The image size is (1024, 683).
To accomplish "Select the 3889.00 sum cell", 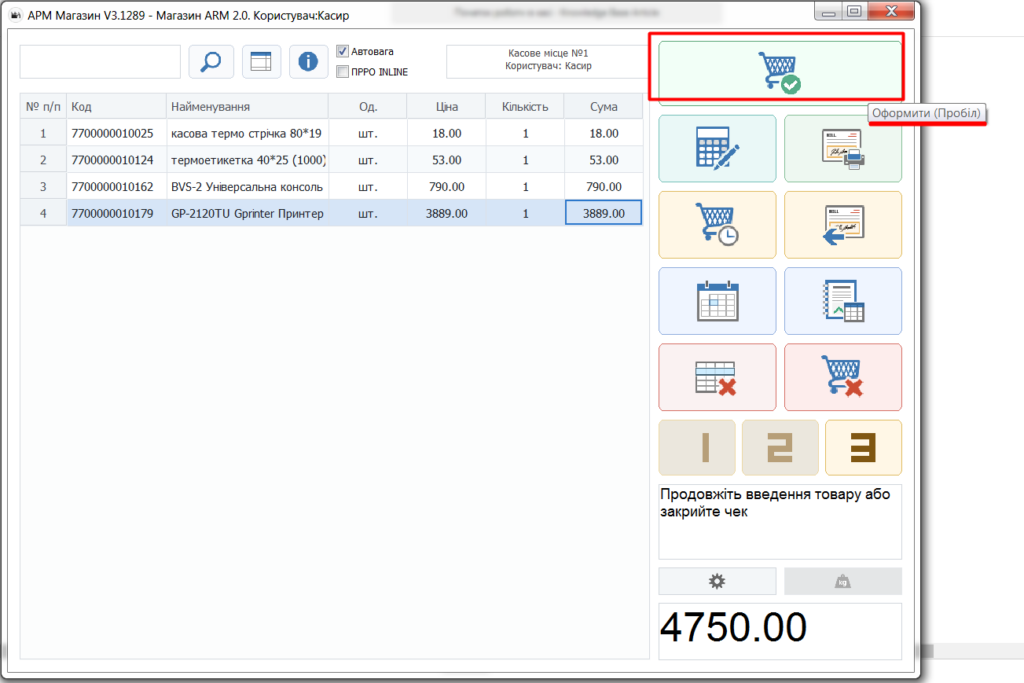I will 603,214.
